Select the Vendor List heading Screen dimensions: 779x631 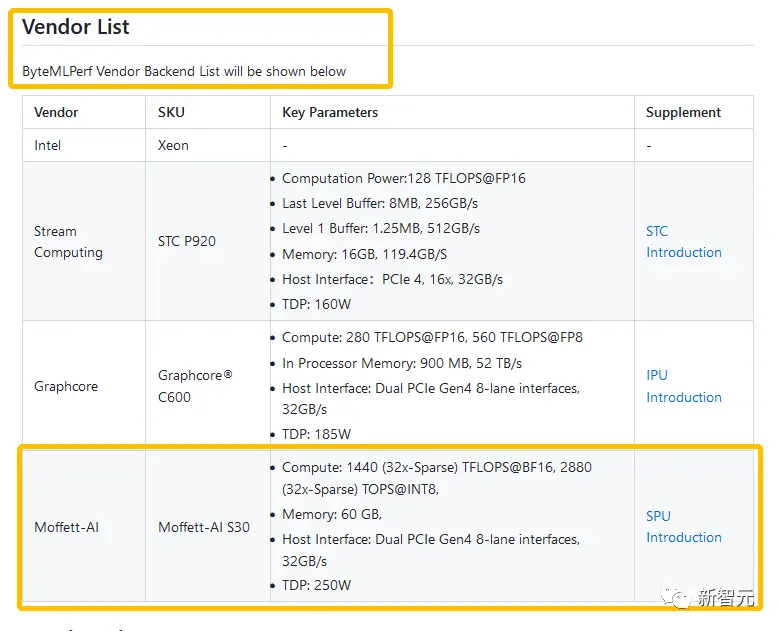(76, 27)
